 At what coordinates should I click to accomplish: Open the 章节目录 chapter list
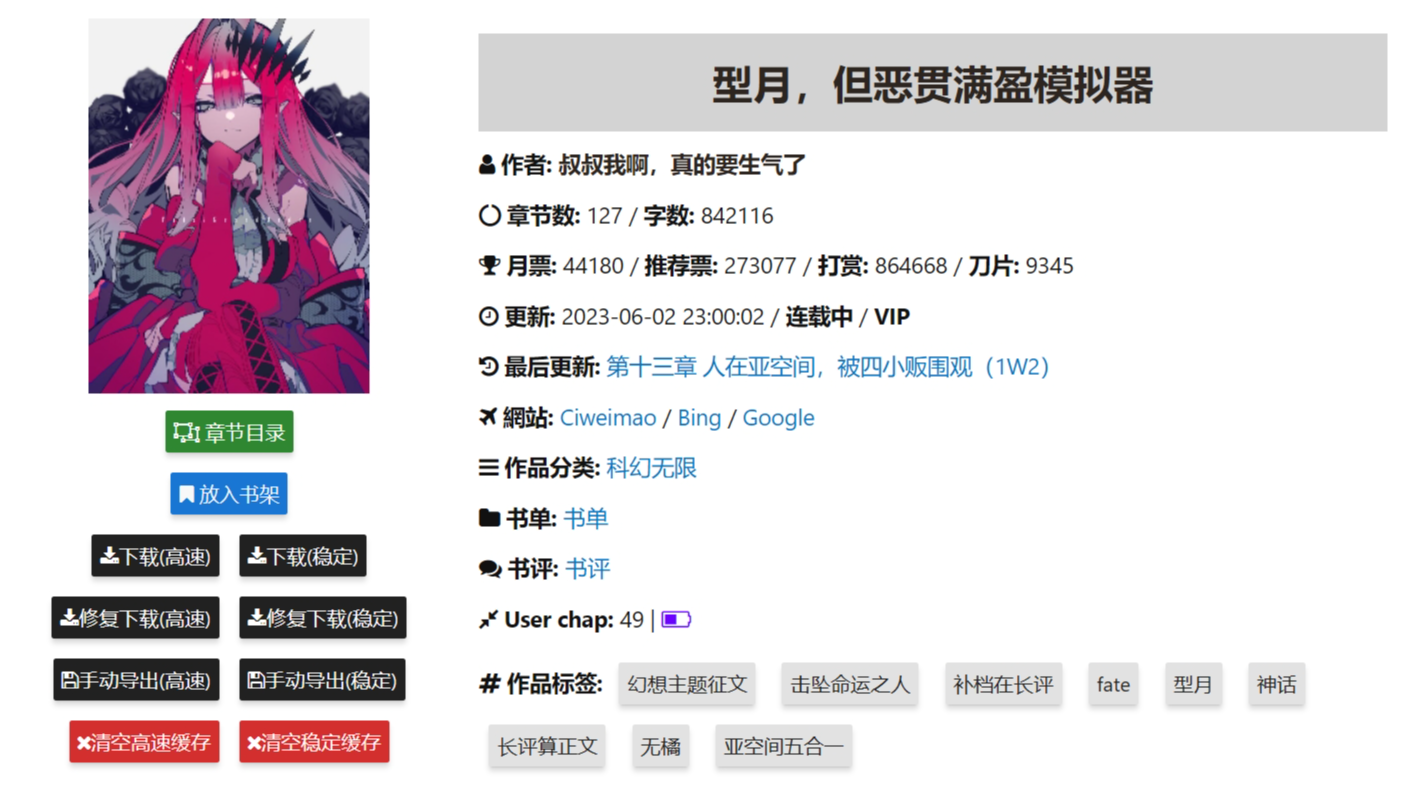click(x=229, y=432)
